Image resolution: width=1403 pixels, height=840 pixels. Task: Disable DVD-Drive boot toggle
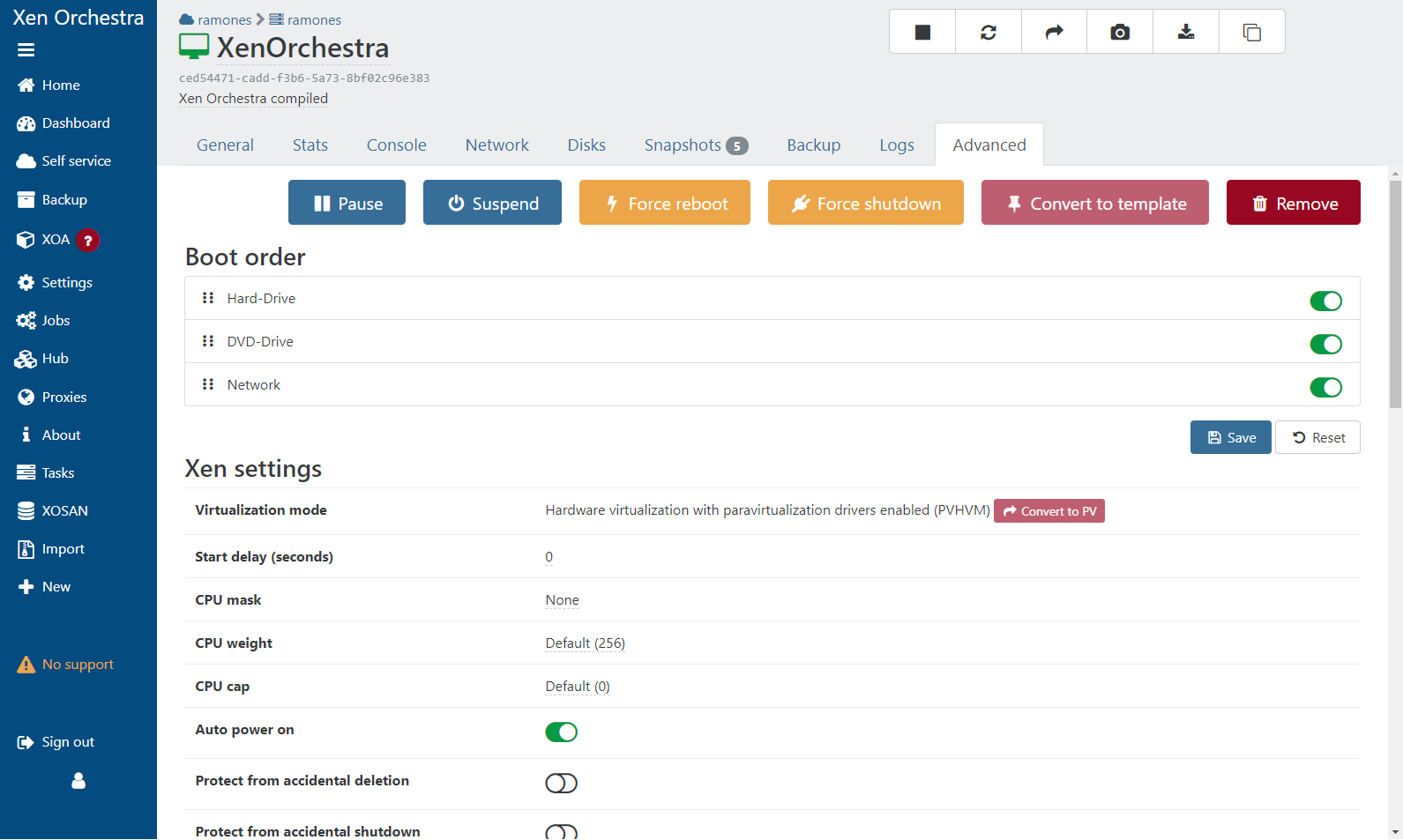[x=1325, y=345]
